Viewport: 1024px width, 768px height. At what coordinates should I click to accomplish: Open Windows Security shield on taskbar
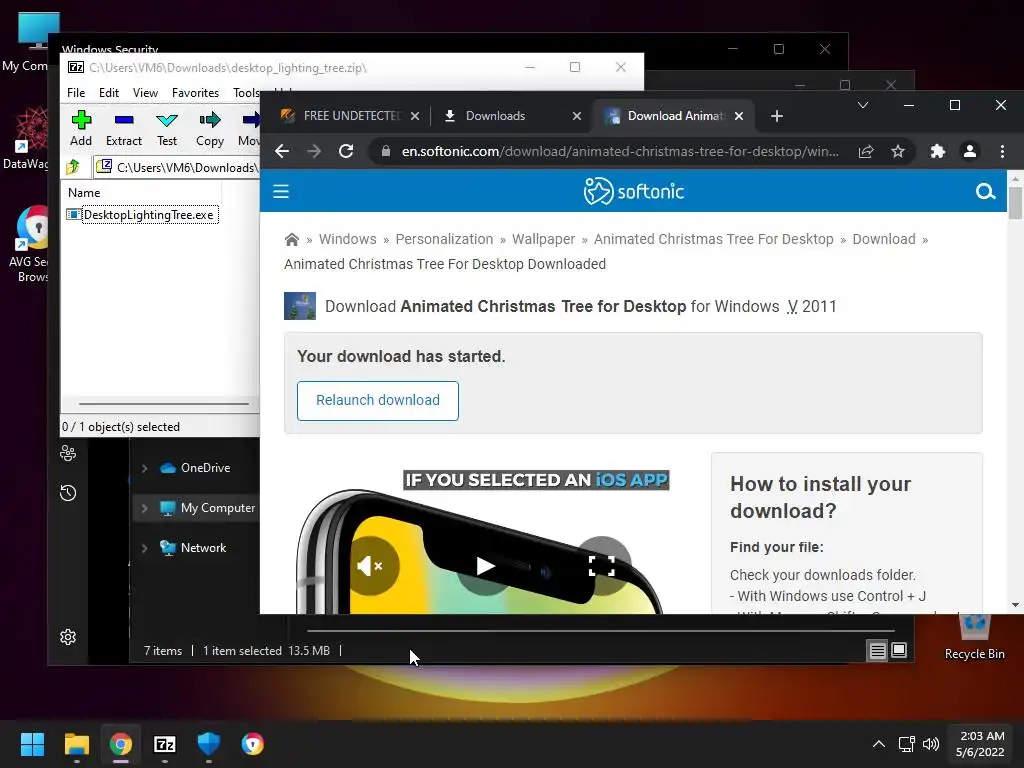pyautogui.click(x=209, y=744)
